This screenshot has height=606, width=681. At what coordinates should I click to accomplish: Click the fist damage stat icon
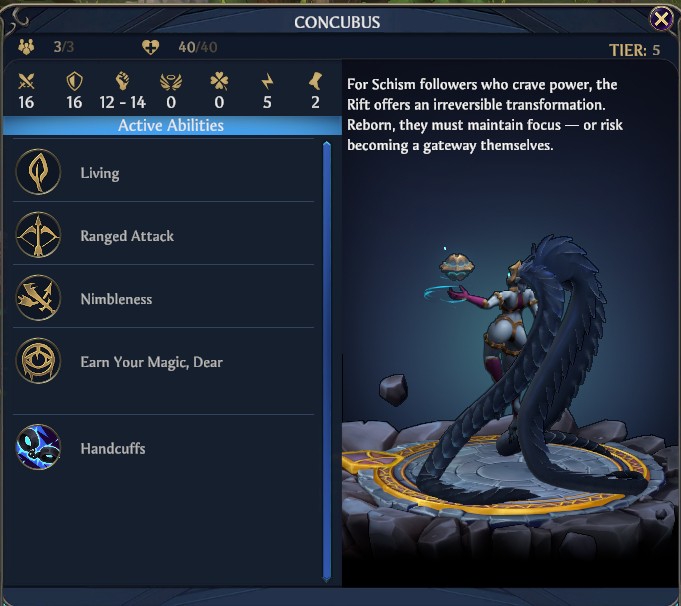(x=123, y=81)
